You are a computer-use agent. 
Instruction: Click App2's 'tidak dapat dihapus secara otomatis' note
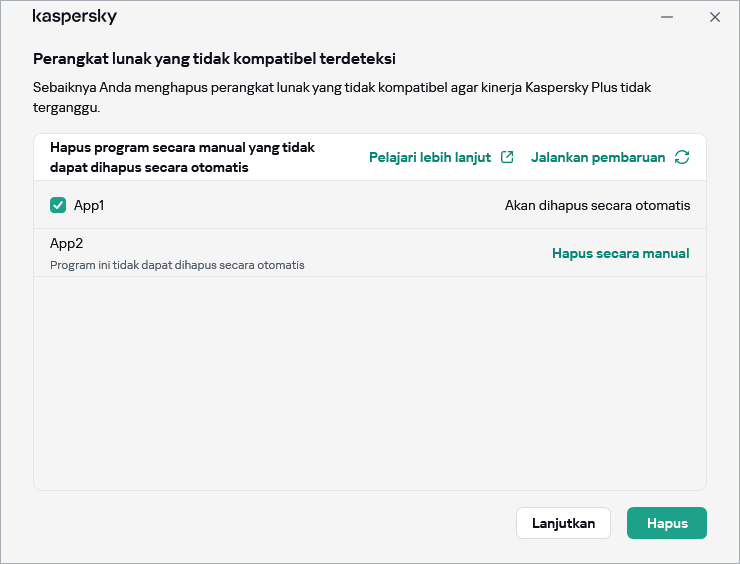[177, 265]
